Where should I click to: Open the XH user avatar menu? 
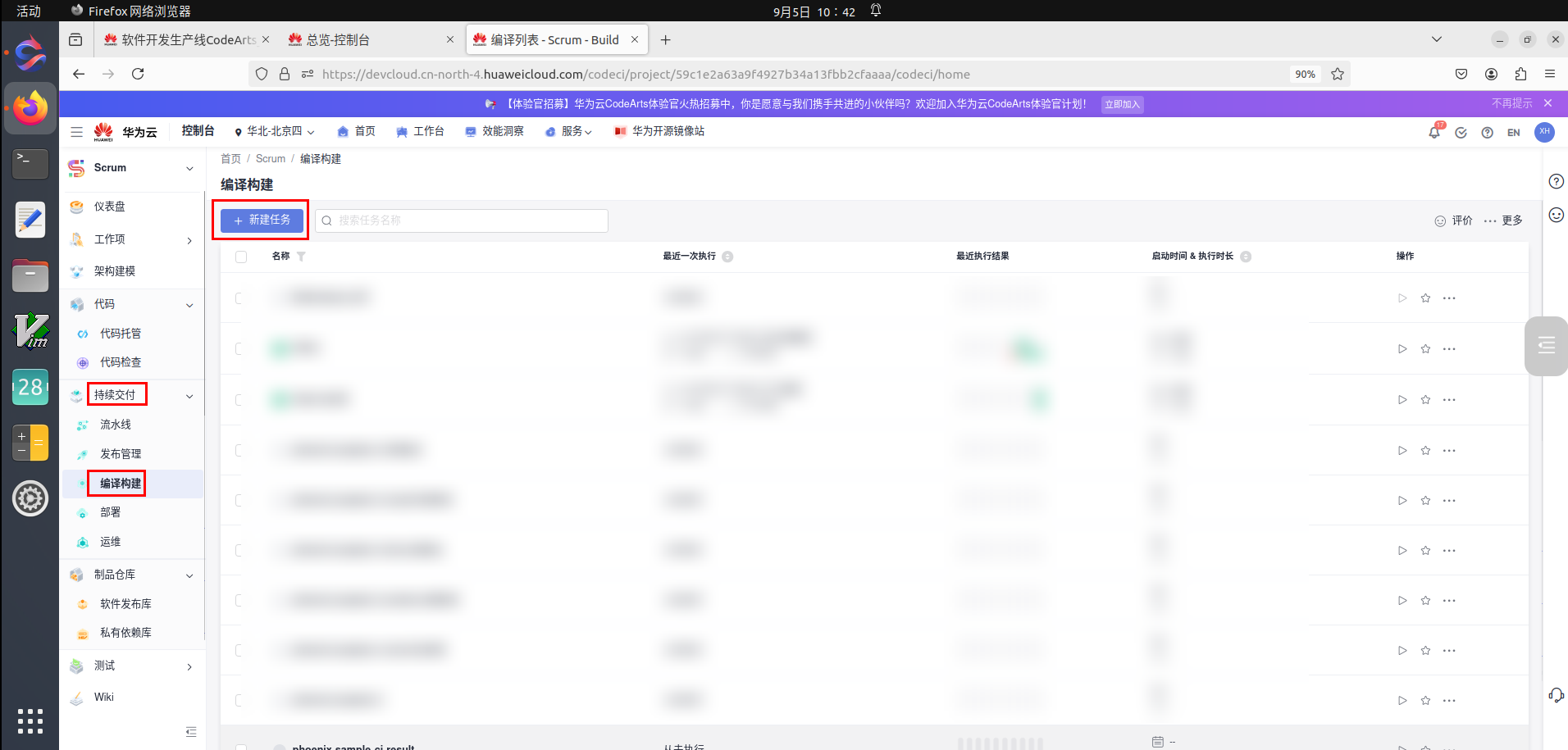(x=1544, y=132)
